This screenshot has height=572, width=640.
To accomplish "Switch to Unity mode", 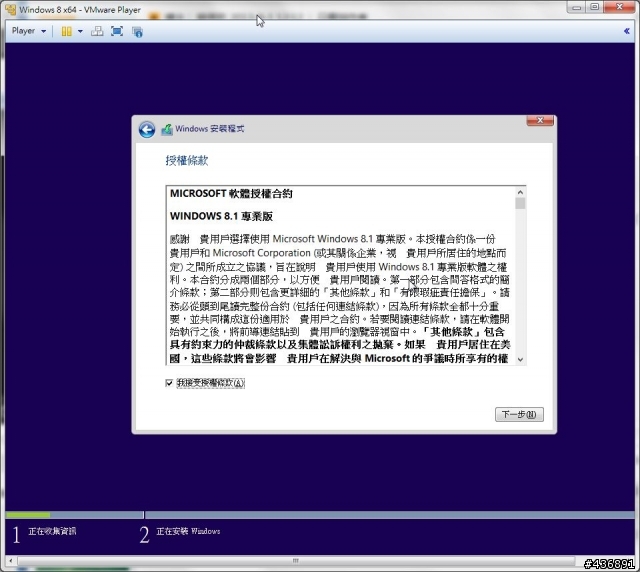I will (x=137, y=32).
